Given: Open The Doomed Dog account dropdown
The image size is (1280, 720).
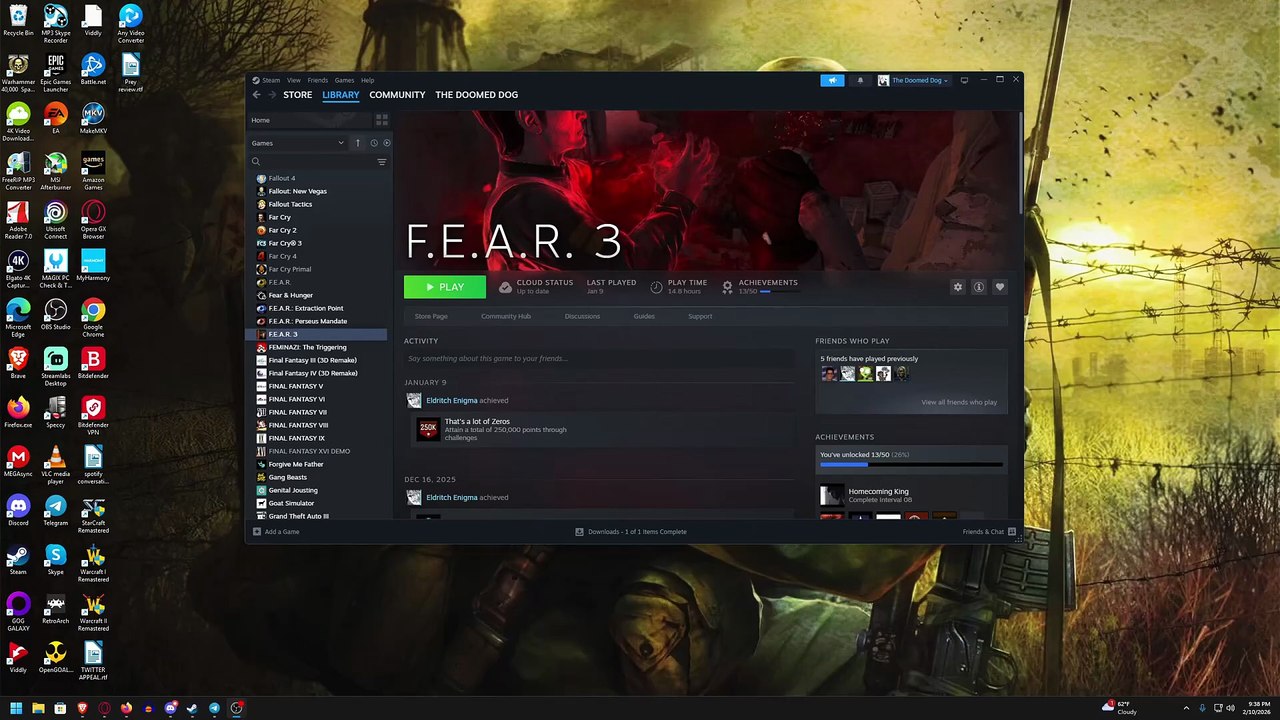Looking at the screenshot, I should (x=913, y=80).
